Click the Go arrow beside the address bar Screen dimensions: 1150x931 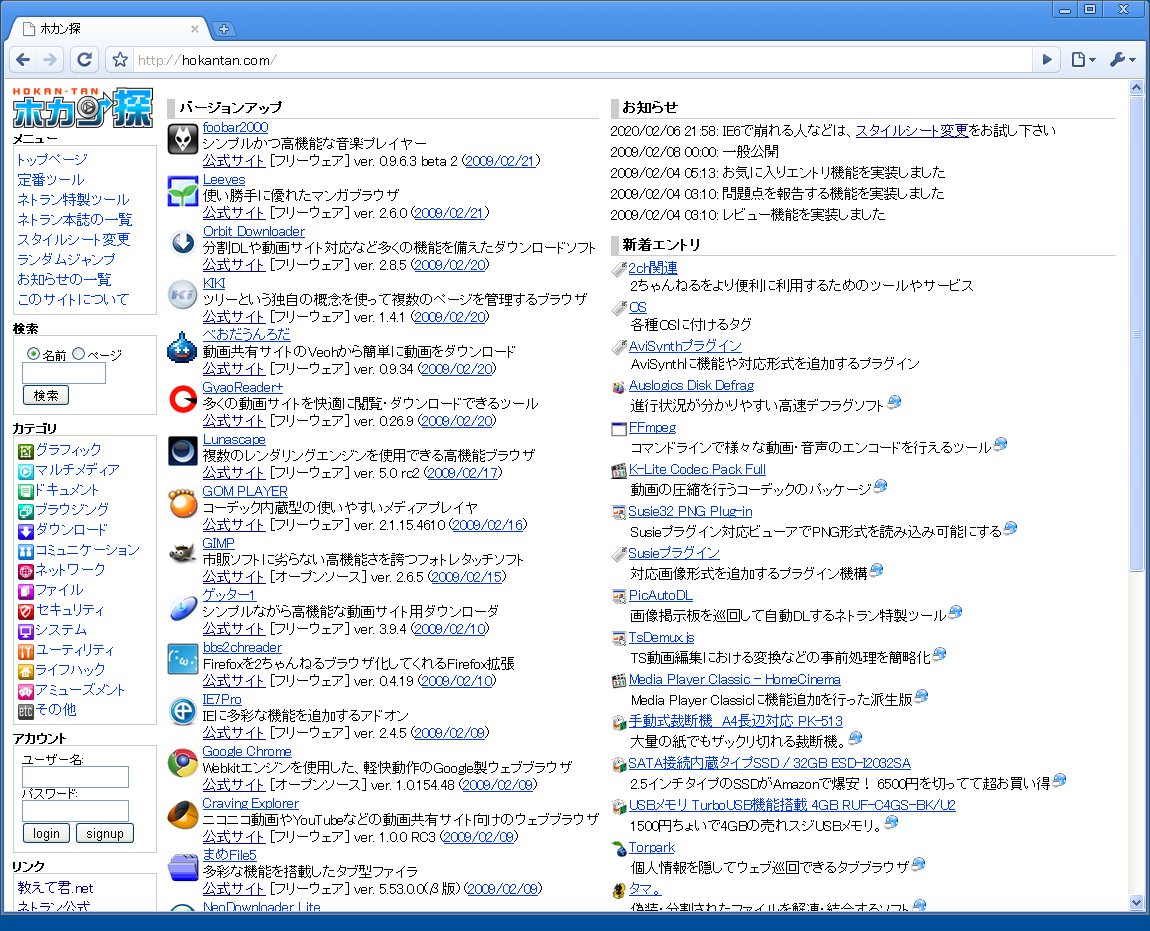pyautogui.click(x=1047, y=59)
